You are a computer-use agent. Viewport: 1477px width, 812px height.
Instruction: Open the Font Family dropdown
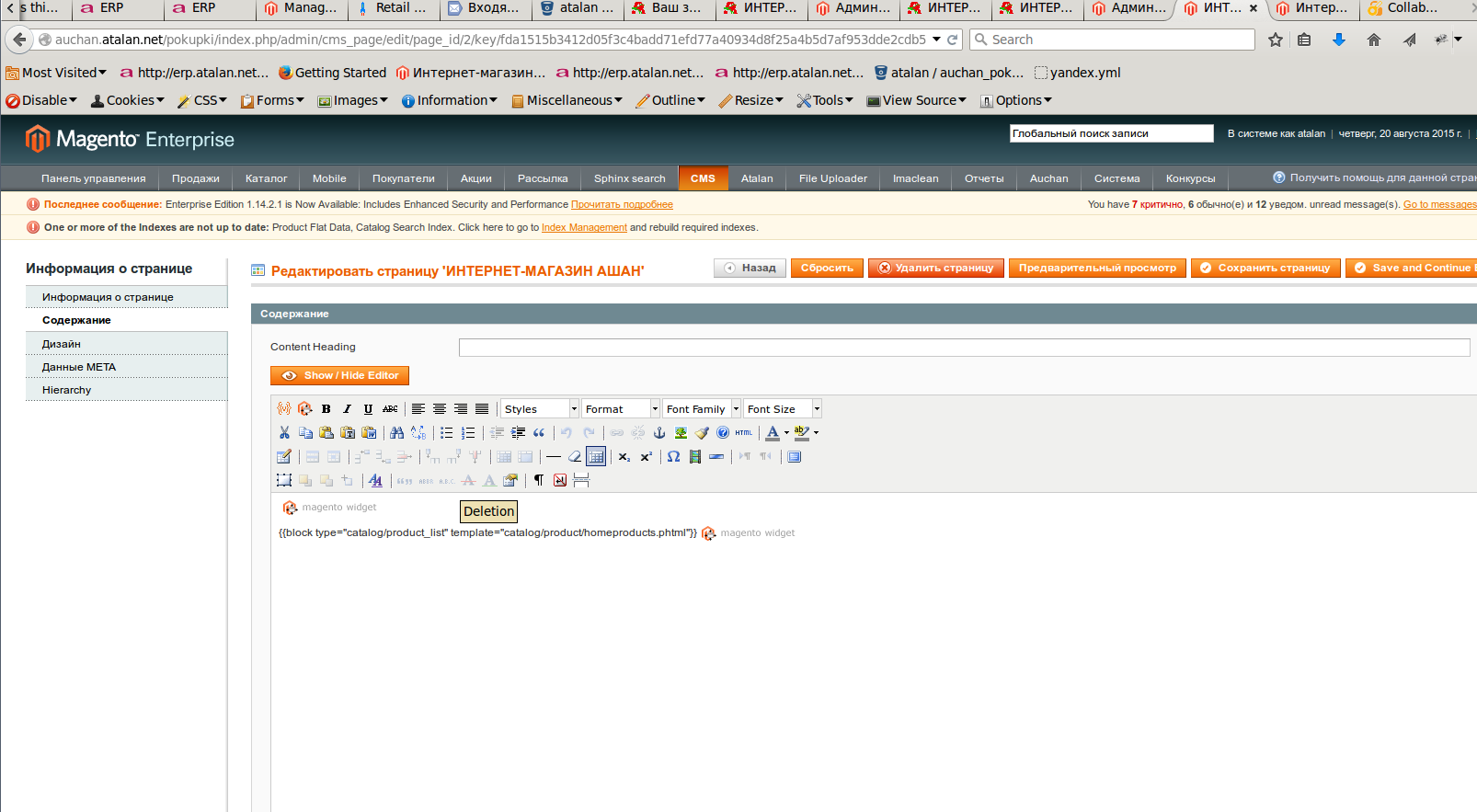702,408
